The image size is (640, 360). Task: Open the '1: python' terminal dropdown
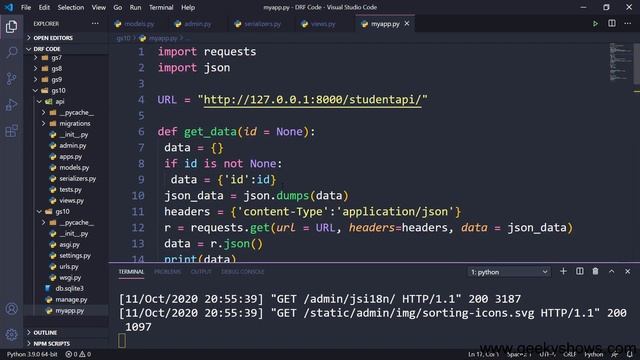509,272
